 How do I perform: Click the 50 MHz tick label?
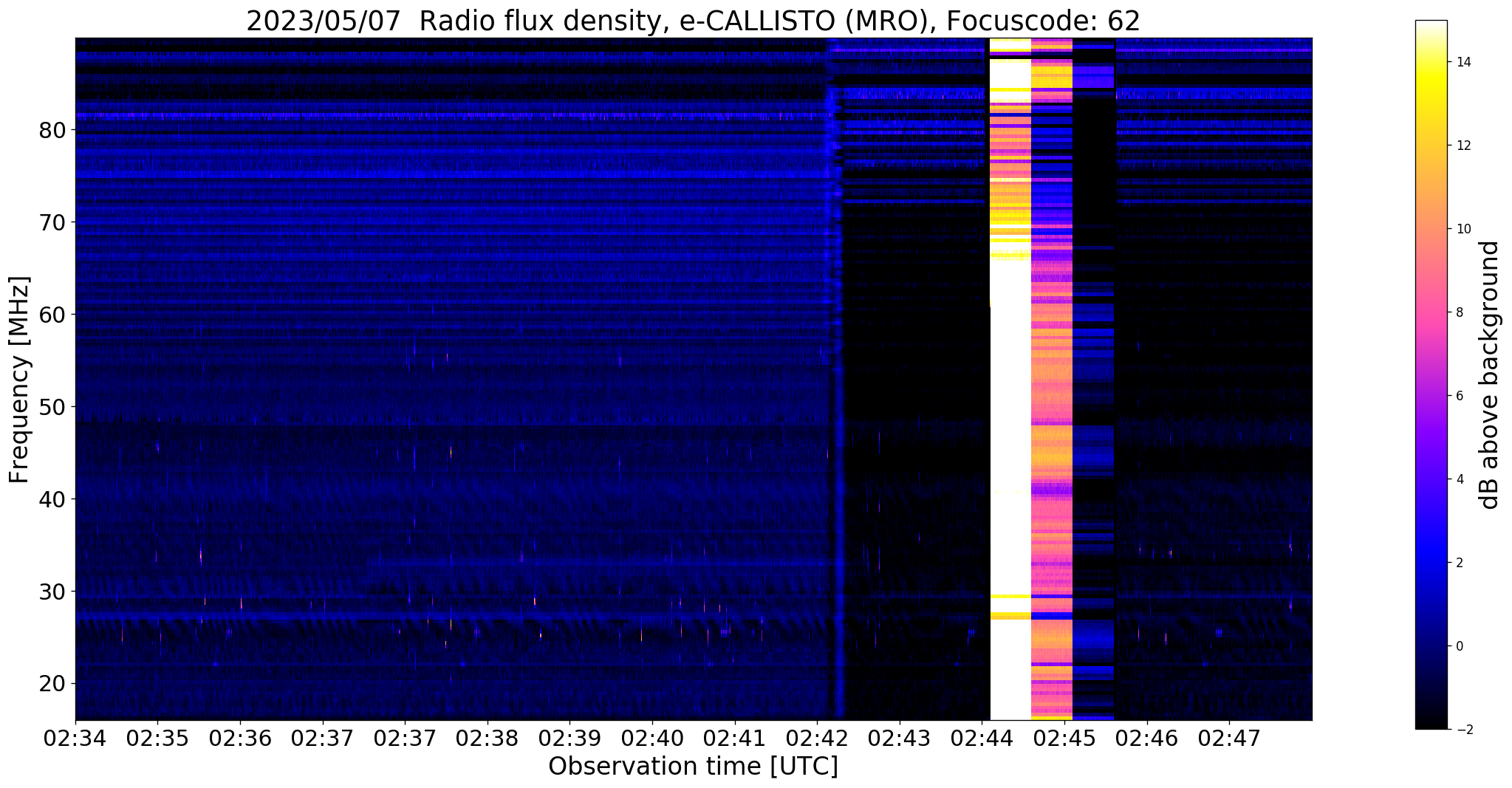[x=52, y=407]
